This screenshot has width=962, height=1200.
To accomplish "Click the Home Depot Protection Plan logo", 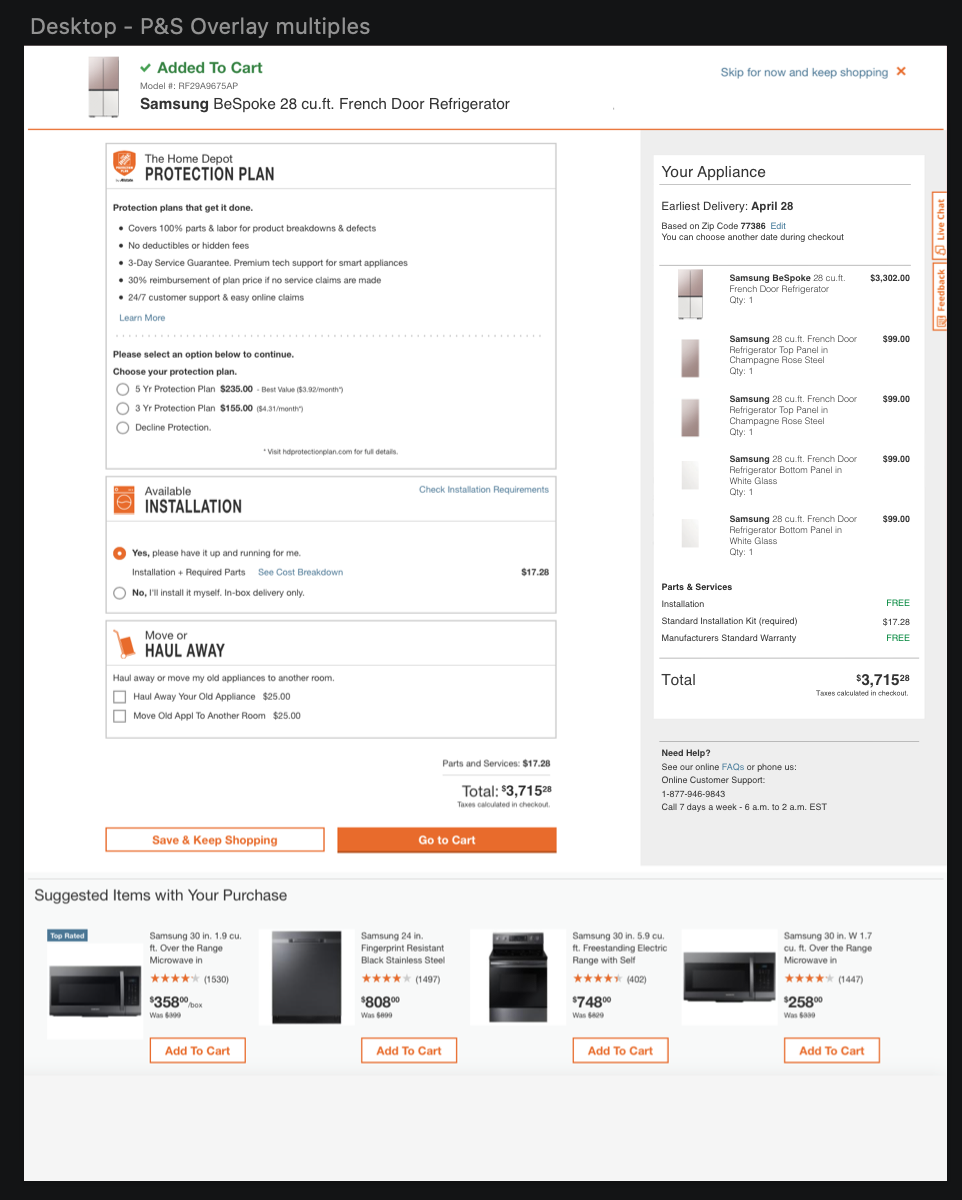I will tap(125, 166).
